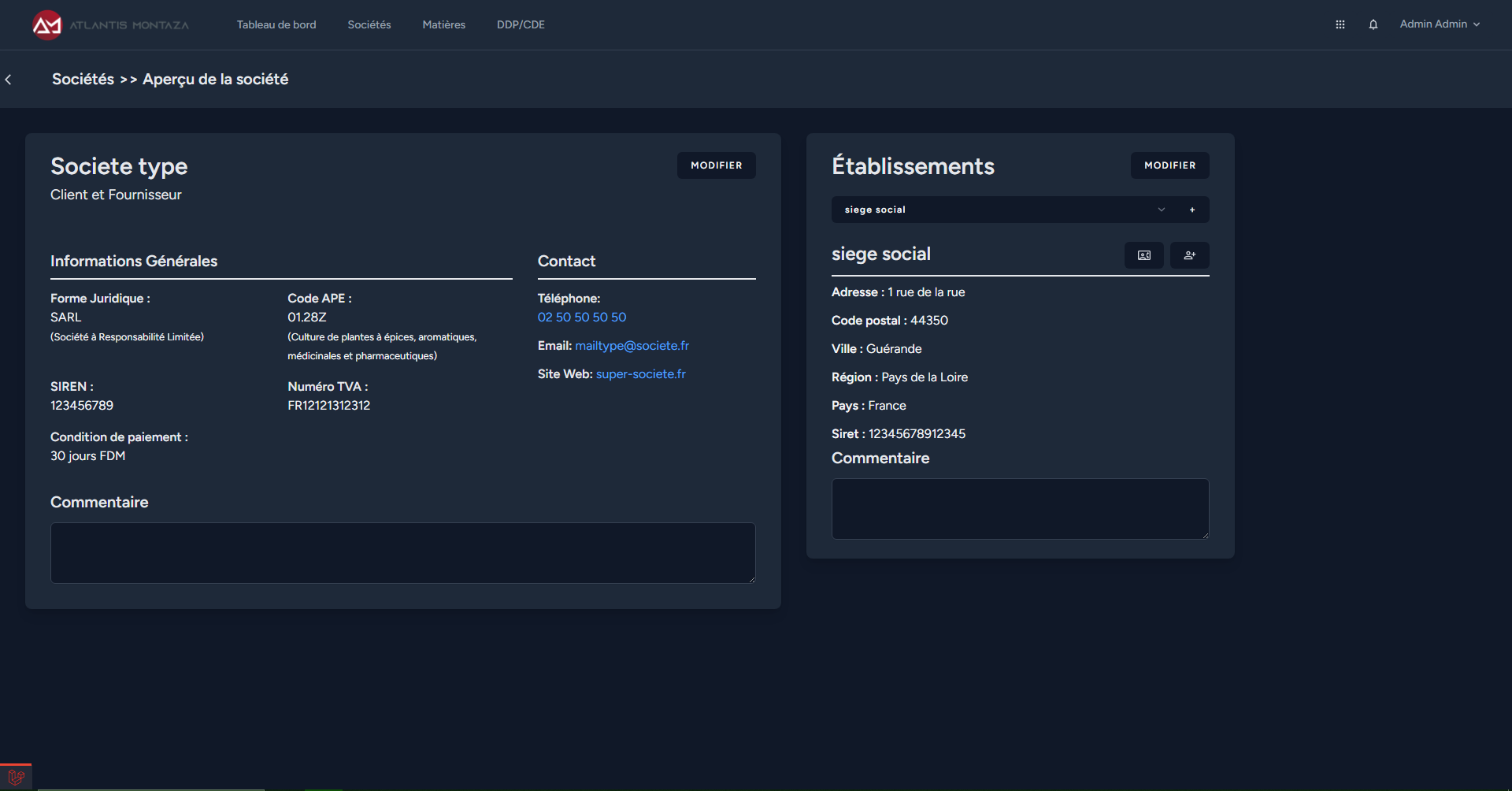This screenshot has width=1512, height=791.
Task: Go back using the left chevron arrow
Action: pos(9,80)
